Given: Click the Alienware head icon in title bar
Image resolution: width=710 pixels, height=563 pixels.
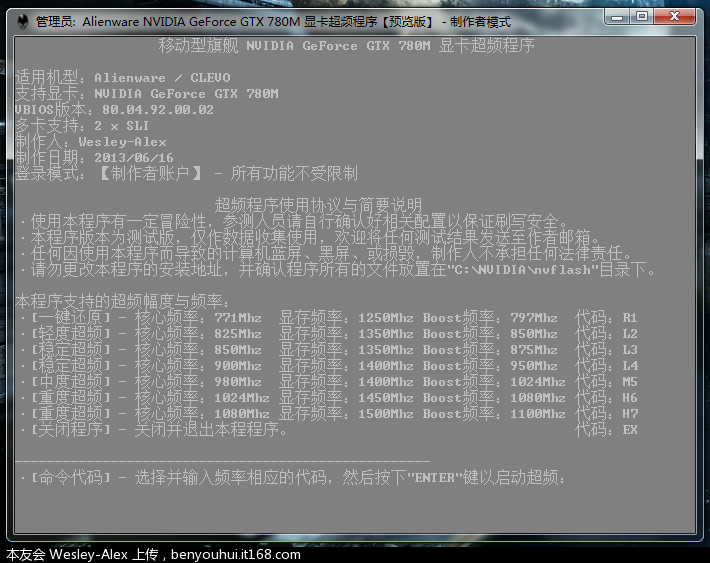Looking at the screenshot, I should coord(23,21).
